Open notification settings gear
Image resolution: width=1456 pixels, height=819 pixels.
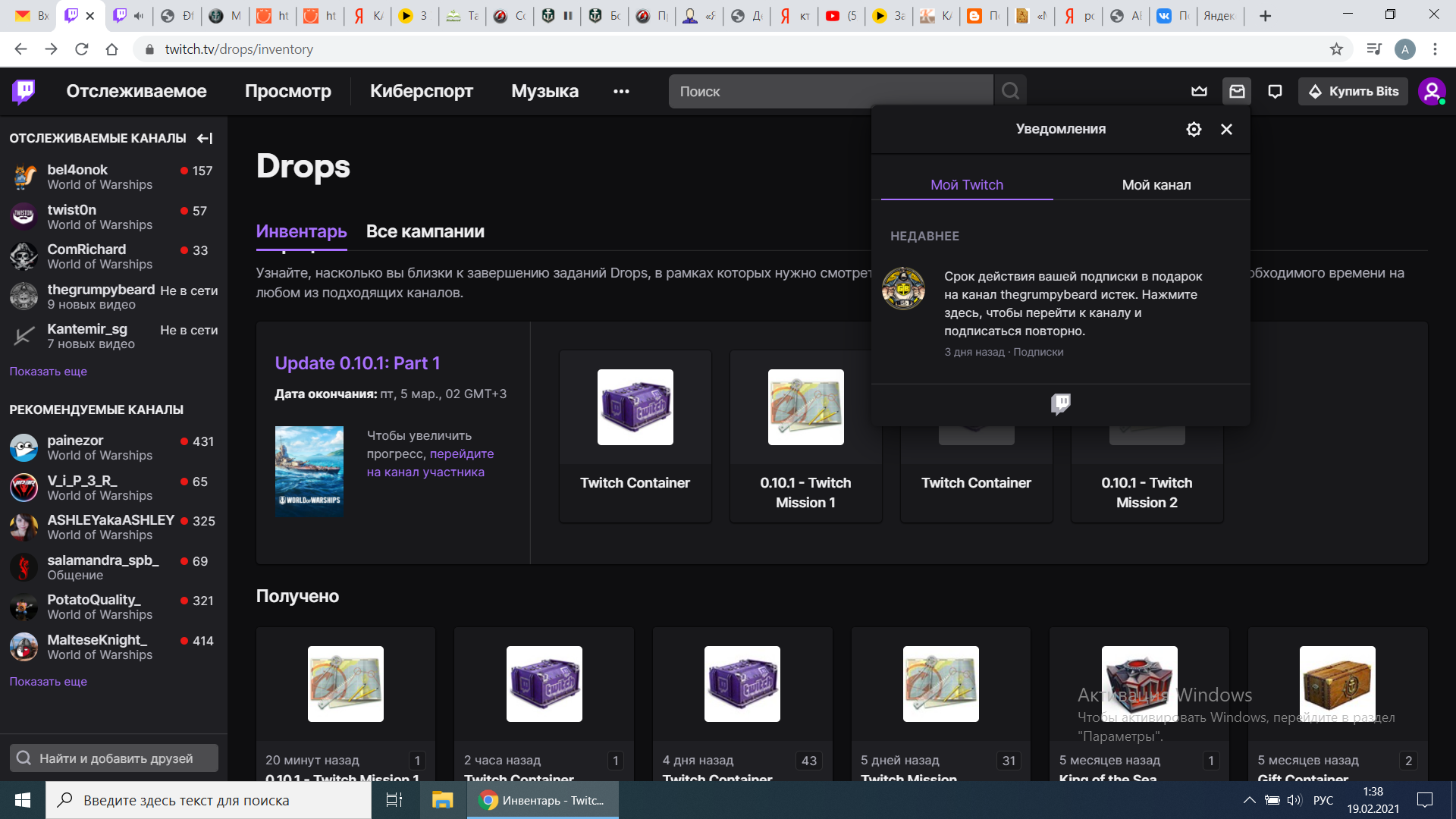pyautogui.click(x=1194, y=129)
